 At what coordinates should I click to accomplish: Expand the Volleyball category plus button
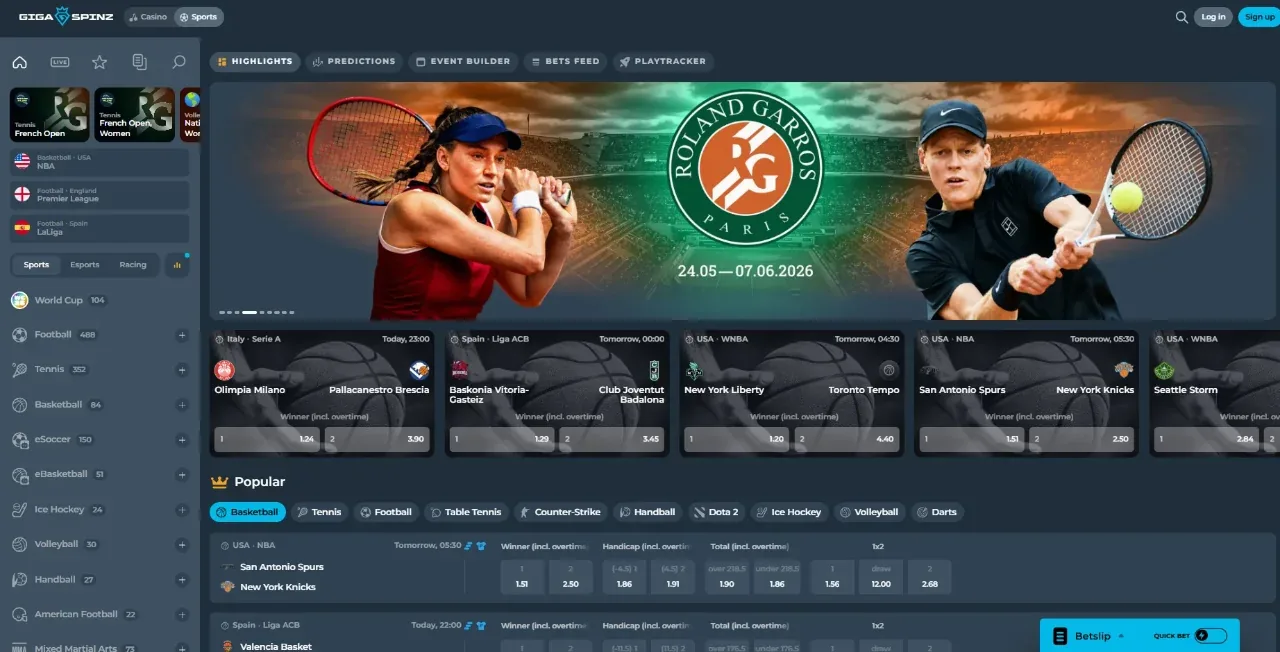[182, 545]
